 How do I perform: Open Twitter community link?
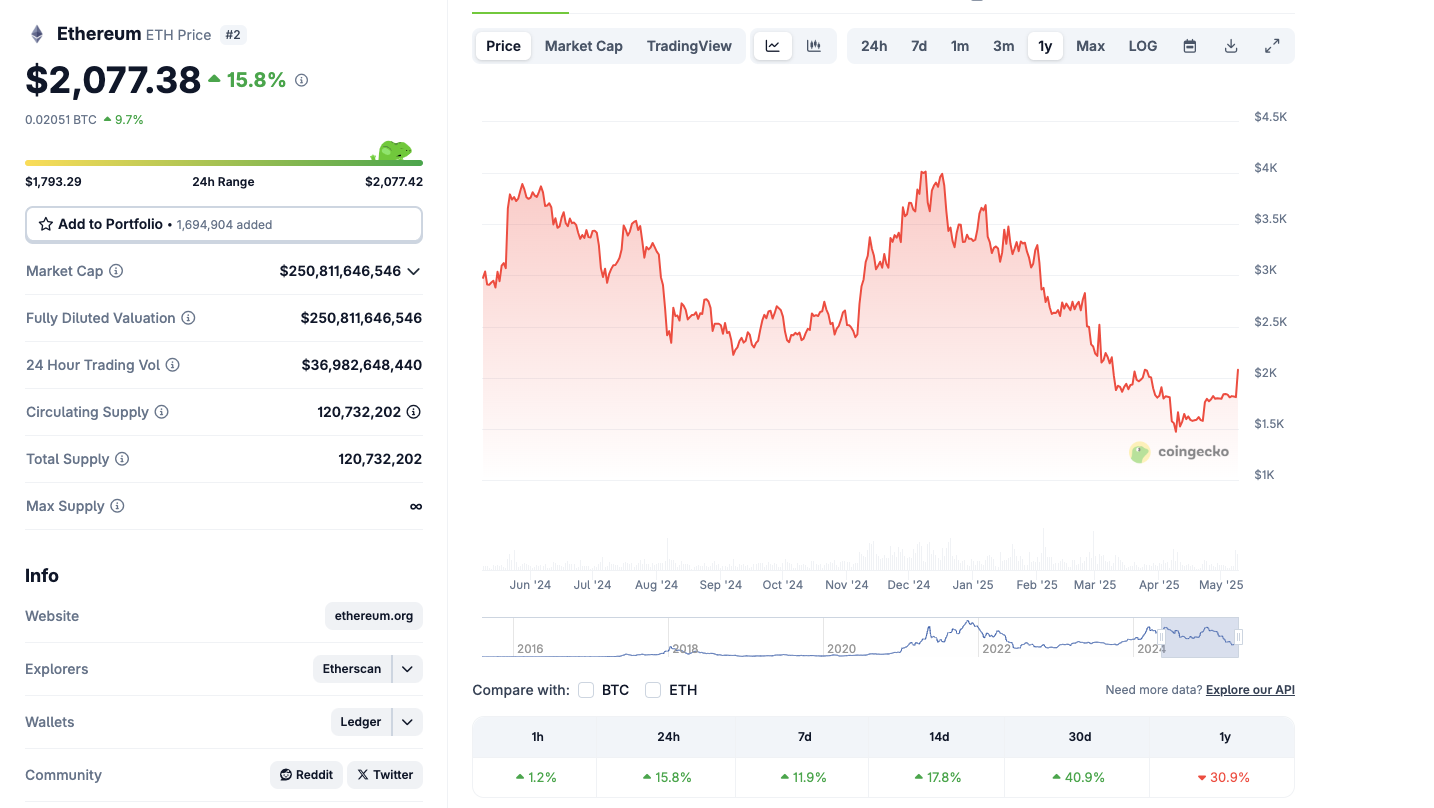[x=385, y=775]
